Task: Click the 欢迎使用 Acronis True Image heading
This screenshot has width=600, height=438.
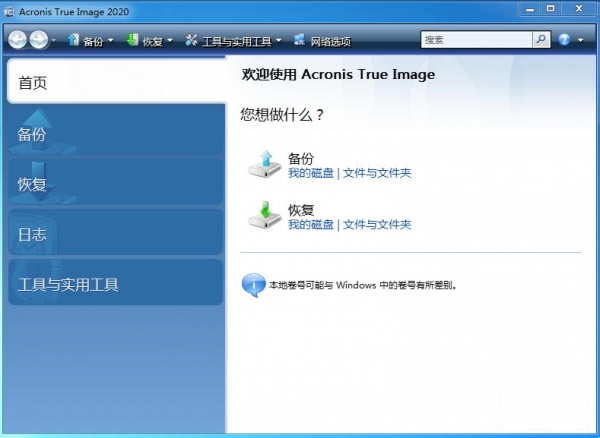Action: [338, 74]
